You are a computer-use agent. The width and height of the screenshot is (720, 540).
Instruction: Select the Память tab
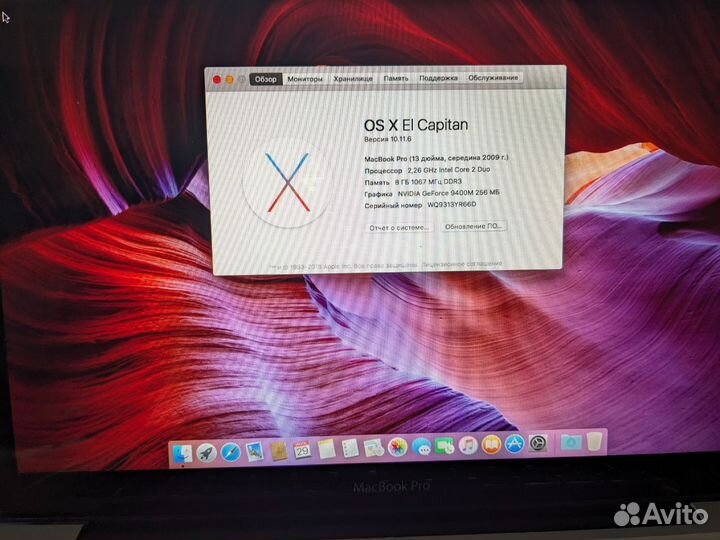pos(396,79)
